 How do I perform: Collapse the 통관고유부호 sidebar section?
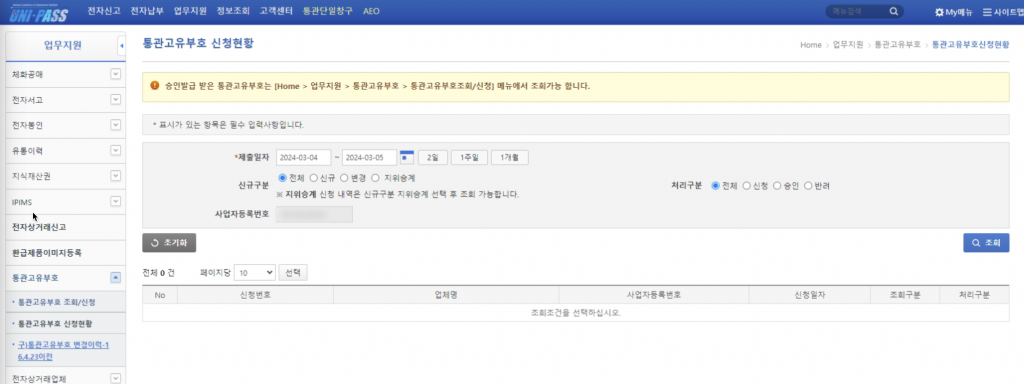click(x=116, y=278)
